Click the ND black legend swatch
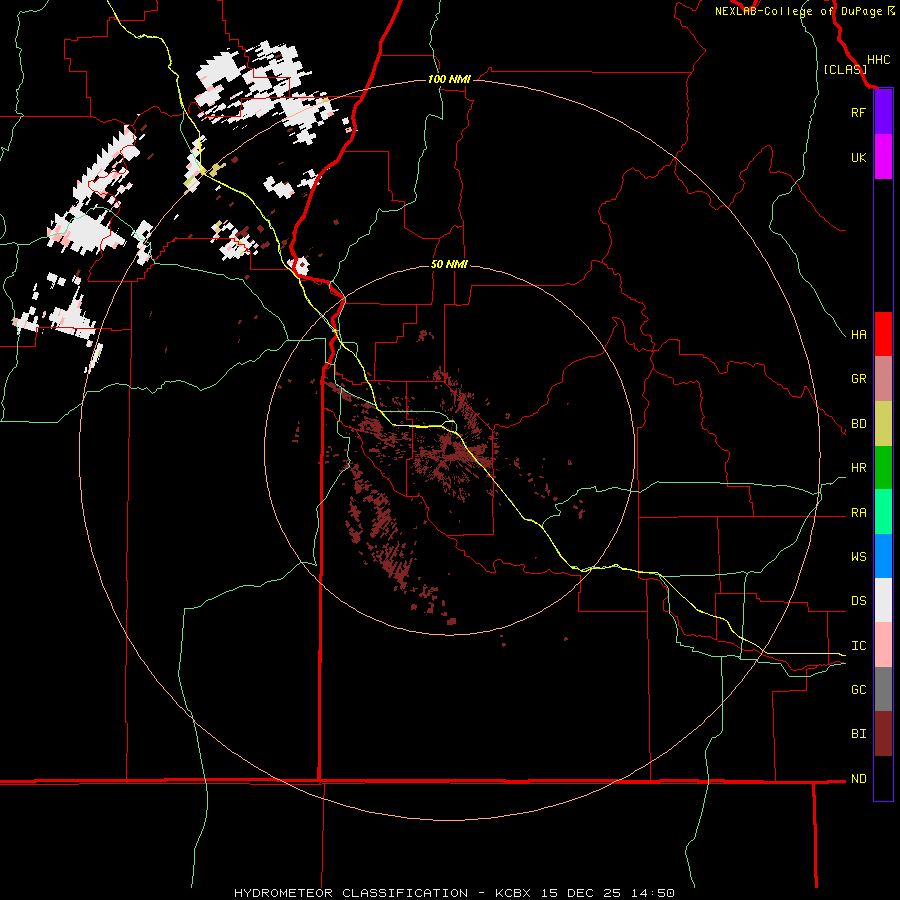 point(883,778)
